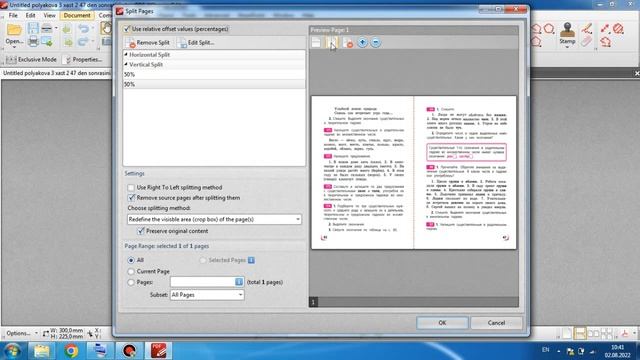The height and width of the screenshot is (360, 640).
Task: Click the Remove Split button
Action: click(x=149, y=42)
